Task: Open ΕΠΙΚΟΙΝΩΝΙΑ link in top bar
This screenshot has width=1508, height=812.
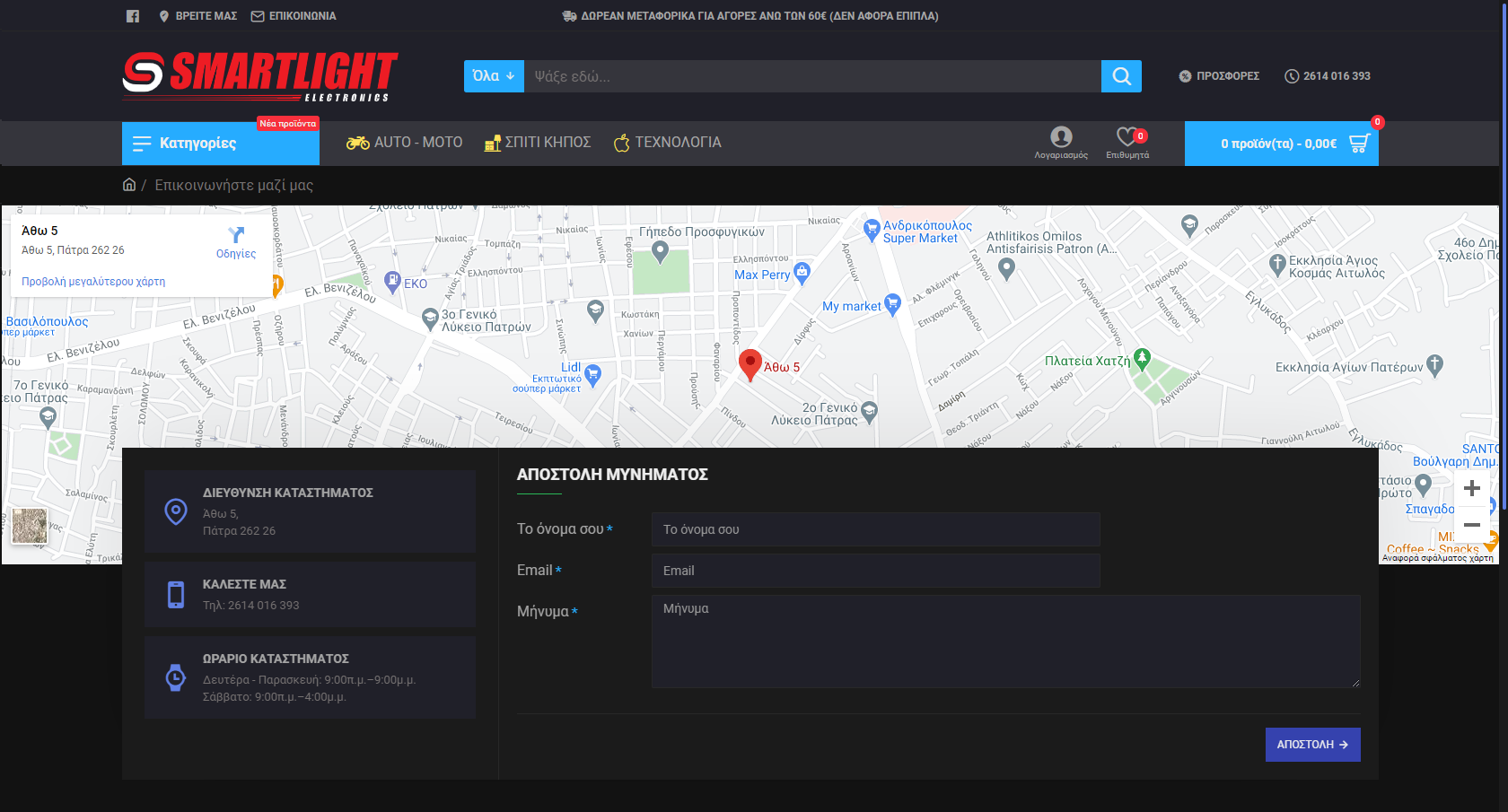Action: pyautogui.click(x=294, y=16)
